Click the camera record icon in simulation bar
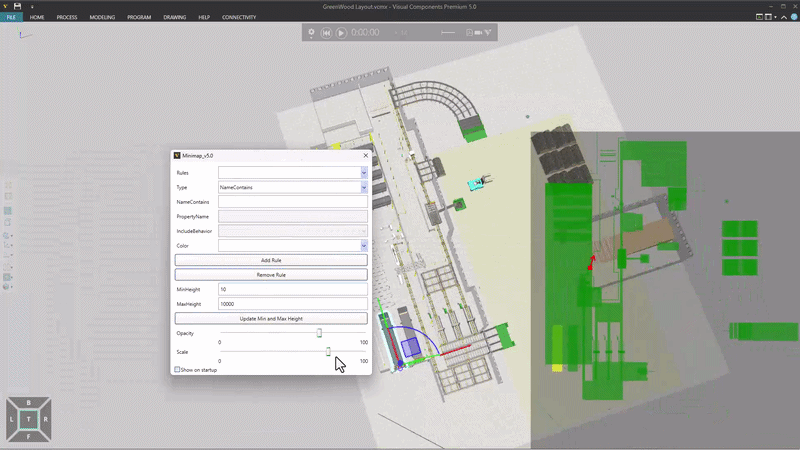Viewport: 800px width, 450px height. pos(478,33)
